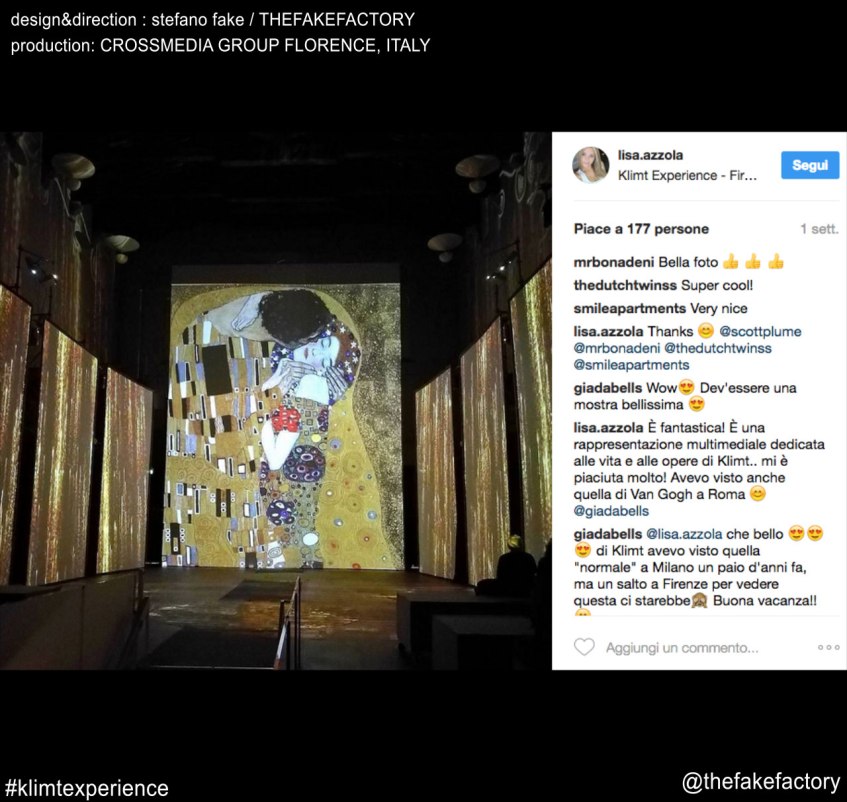Open lisa.azzola's profile picture

coord(591,165)
